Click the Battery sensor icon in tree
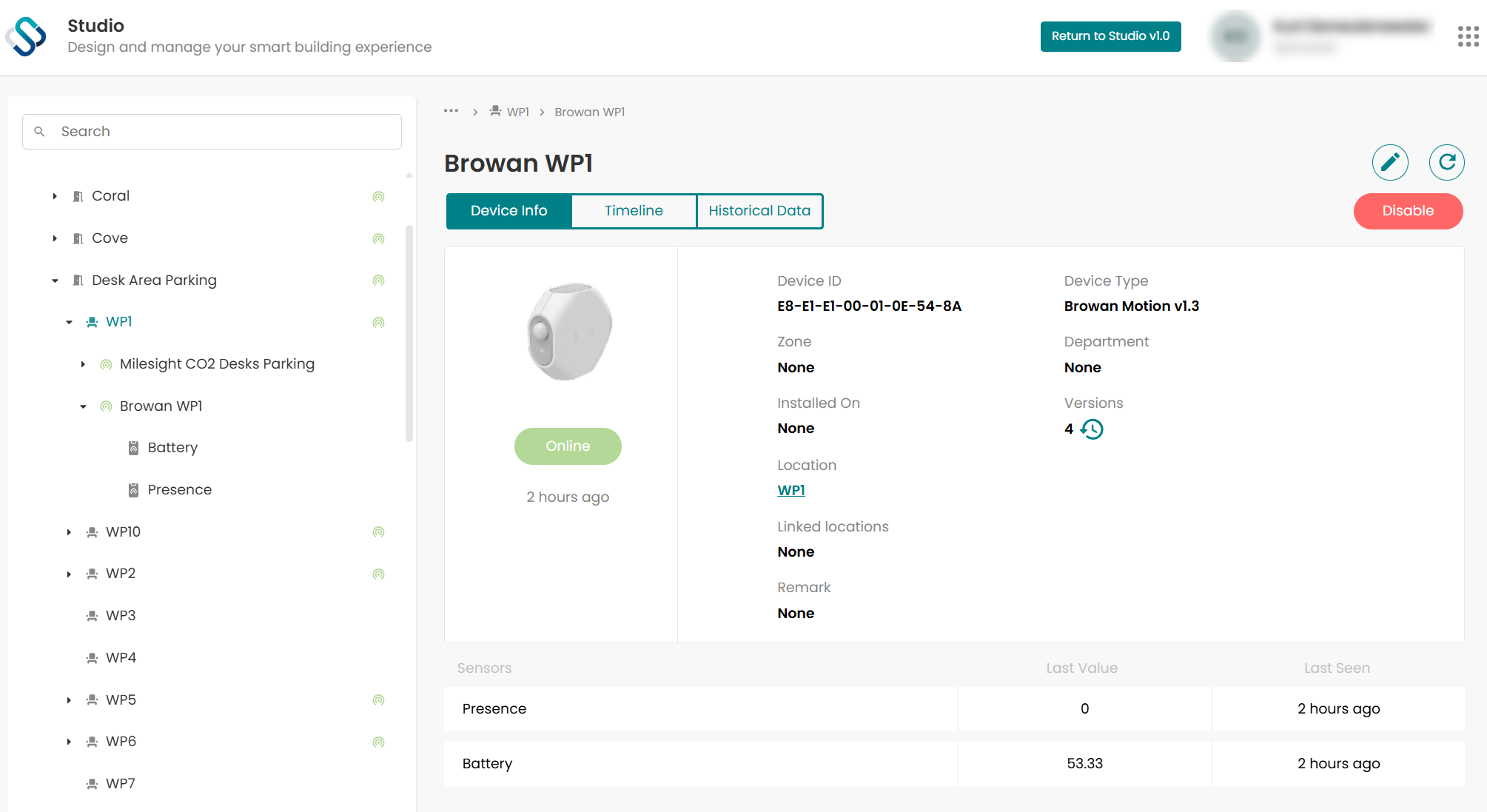Image resolution: width=1487 pixels, height=812 pixels. [133, 448]
